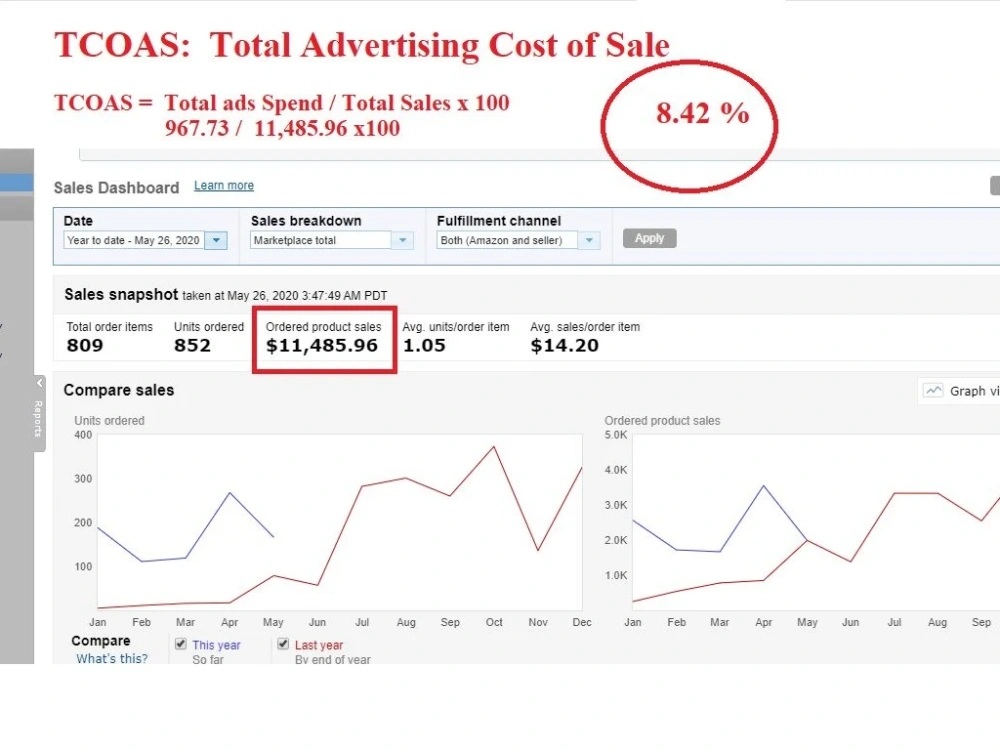This screenshot has width=1000, height=750.
Task: Click the Sales Dashboard heading
Action: pos(116,188)
